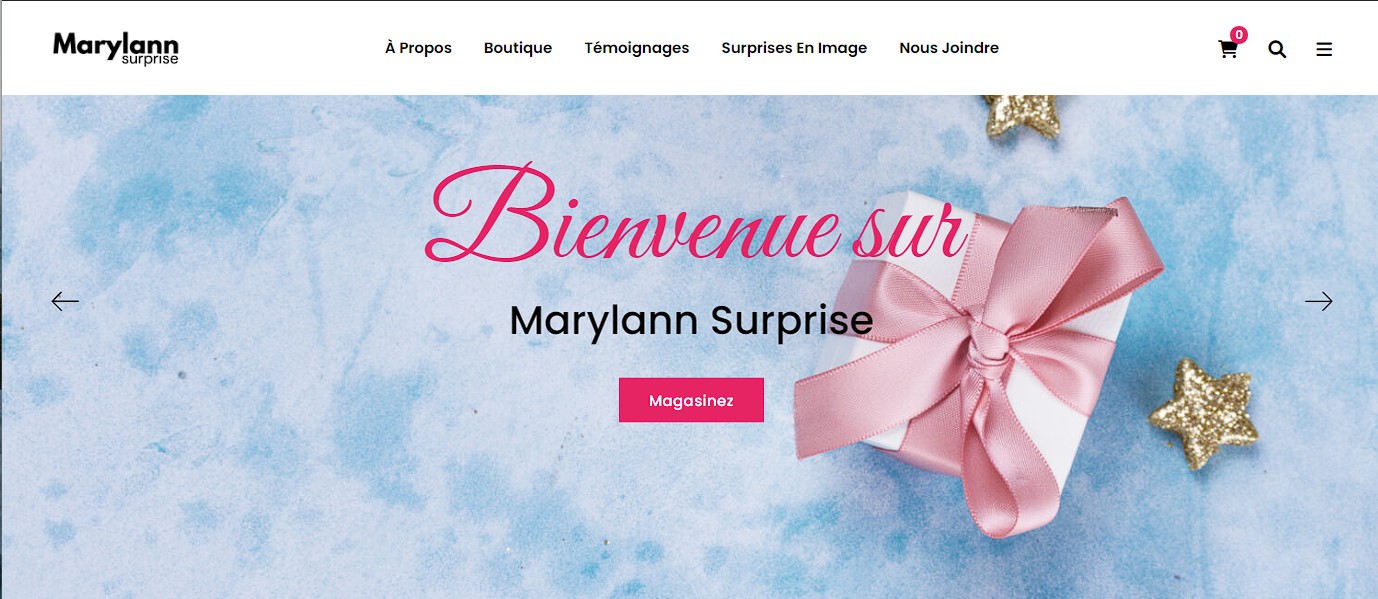
Task: Advance to next slide with right arrow
Action: [x=1319, y=301]
